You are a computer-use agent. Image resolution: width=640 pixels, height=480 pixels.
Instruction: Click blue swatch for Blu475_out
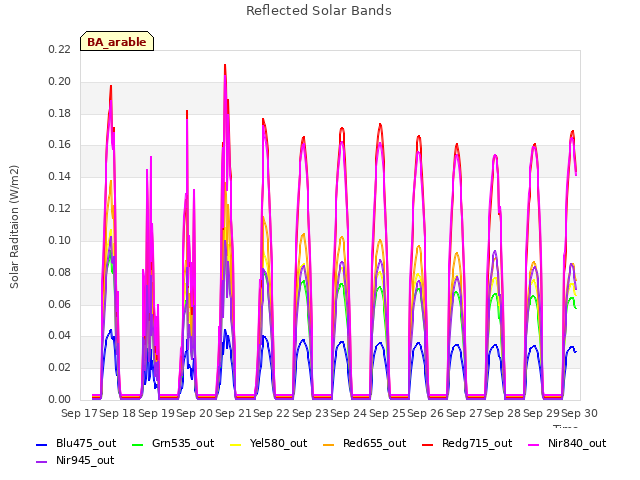[42, 444]
